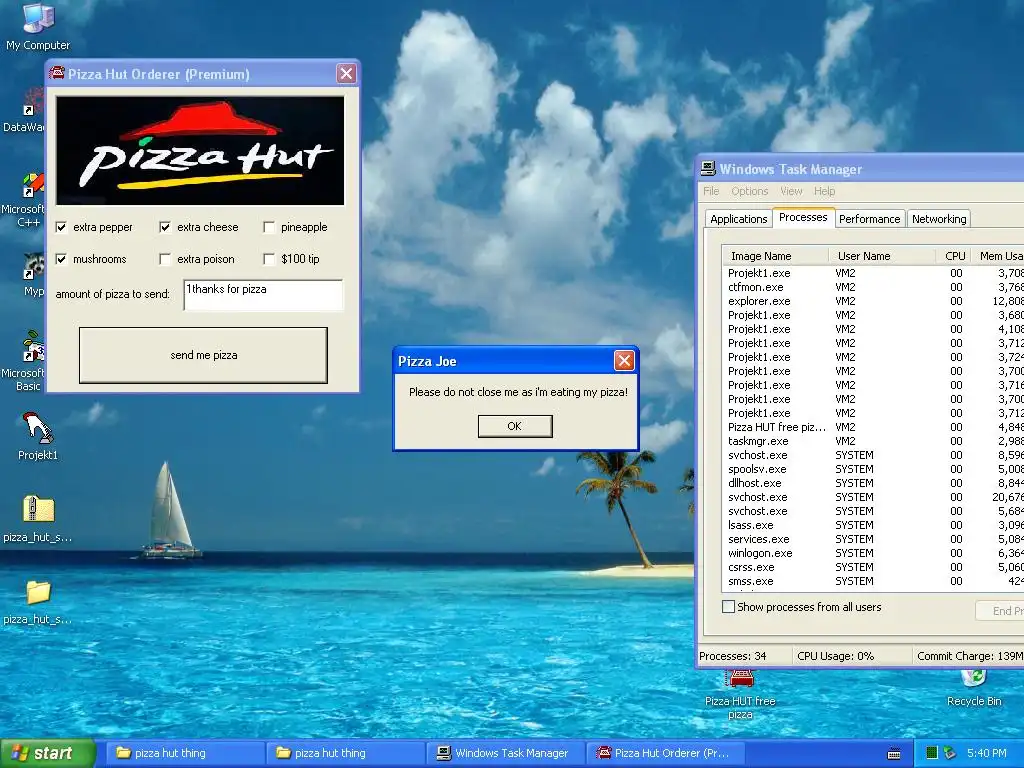Check the pineapple checkbox
The width and height of the screenshot is (1024, 768).
(x=268, y=227)
